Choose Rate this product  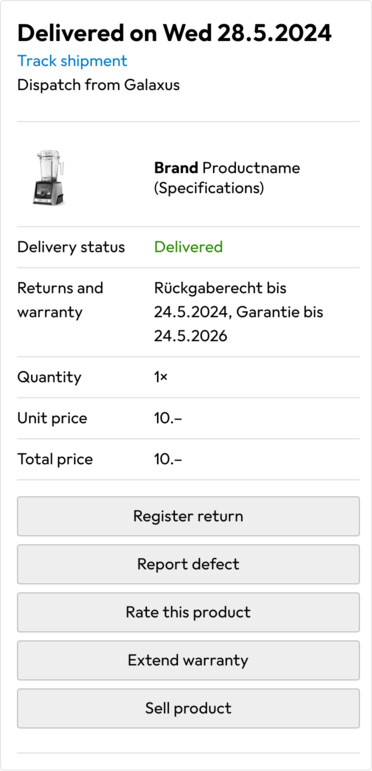tap(188, 612)
